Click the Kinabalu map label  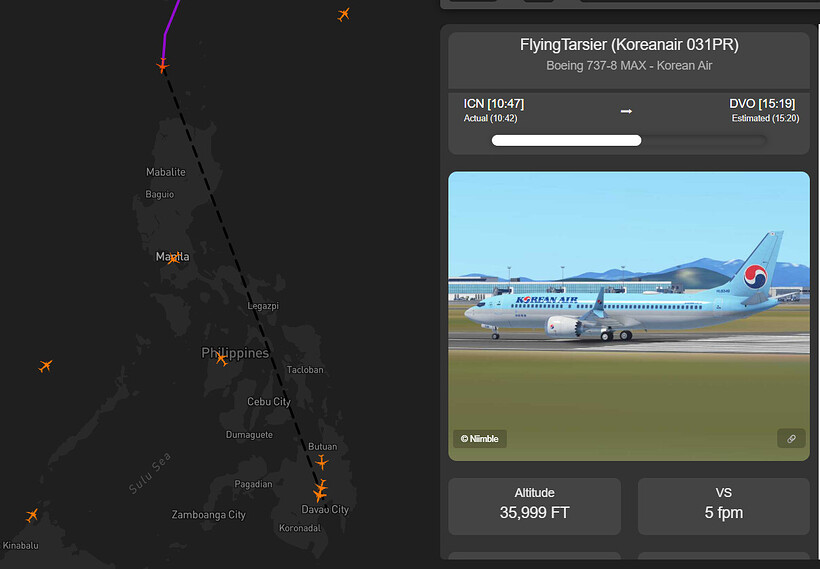tap(20, 545)
